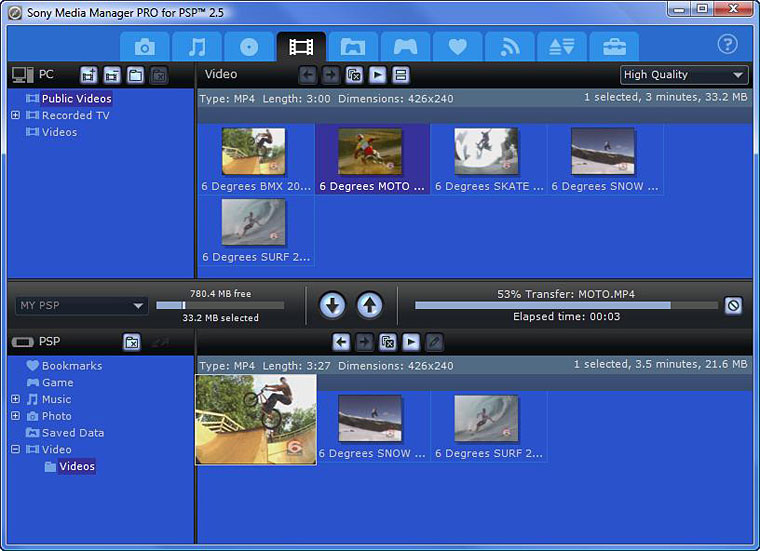Viewport: 760px width, 551px height.
Task: Open the Photo tab with camera icon
Action: tap(144, 47)
